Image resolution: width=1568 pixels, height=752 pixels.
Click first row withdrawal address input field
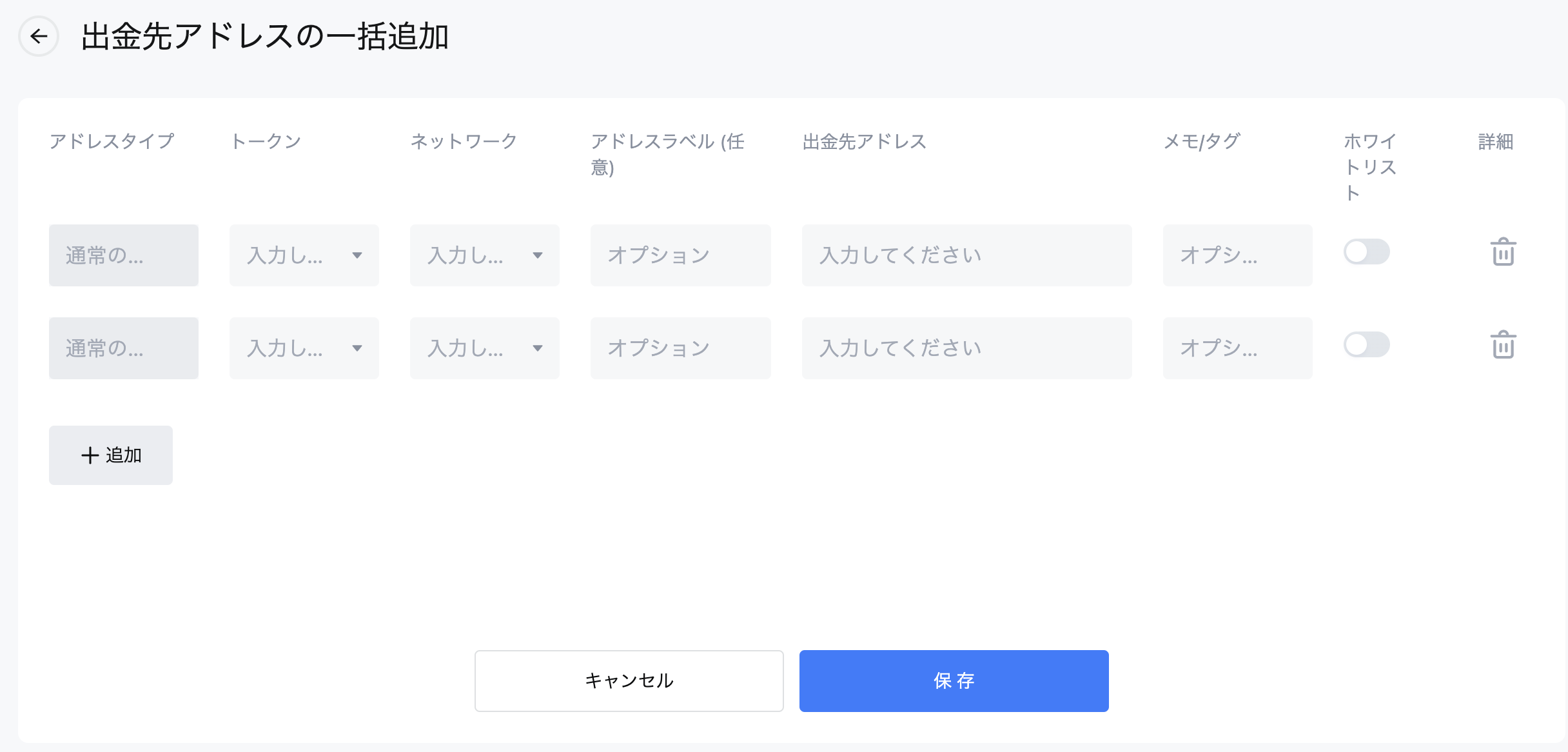[x=966, y=255]
